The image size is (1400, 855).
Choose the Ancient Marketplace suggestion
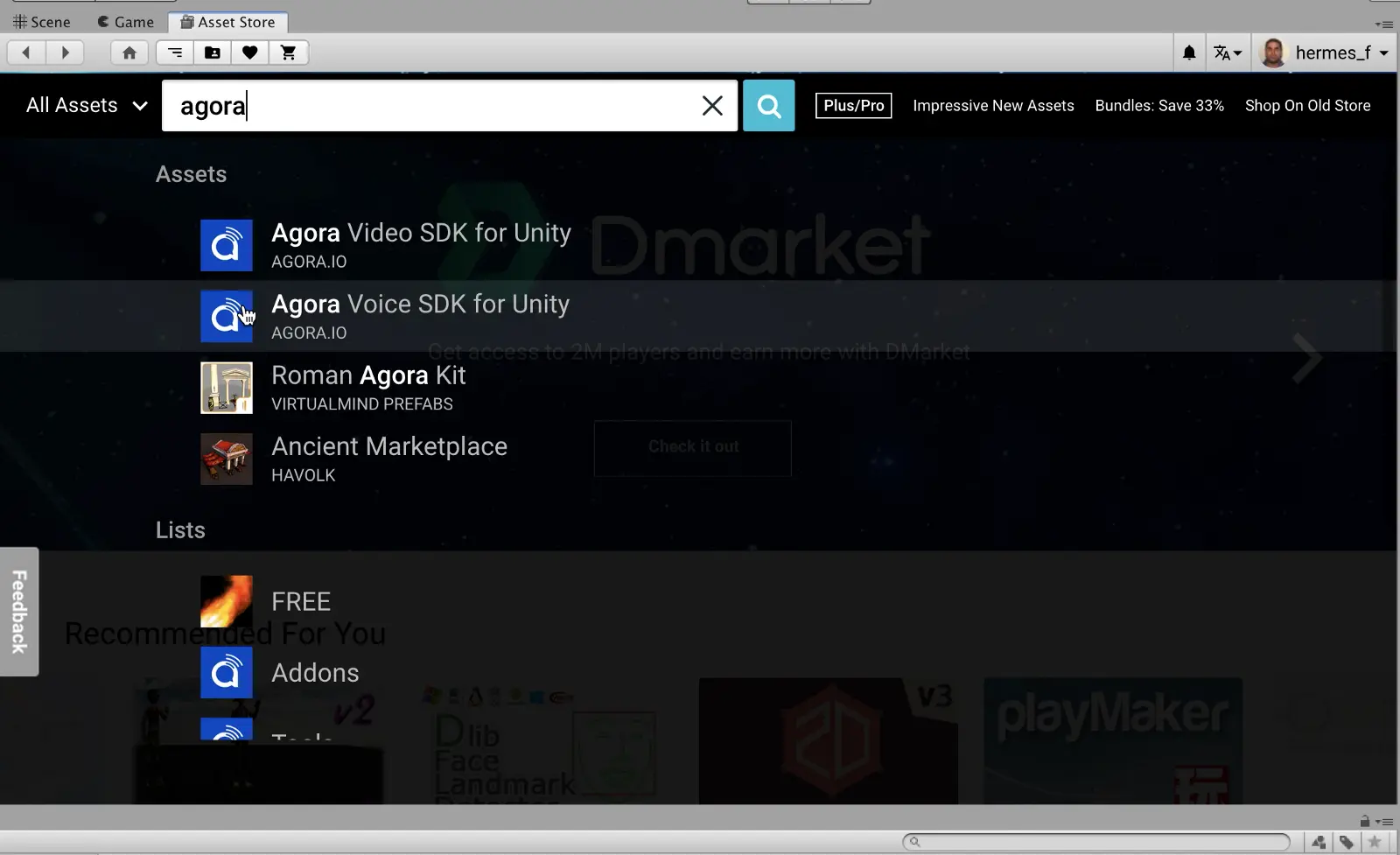(x=698, y=459)
